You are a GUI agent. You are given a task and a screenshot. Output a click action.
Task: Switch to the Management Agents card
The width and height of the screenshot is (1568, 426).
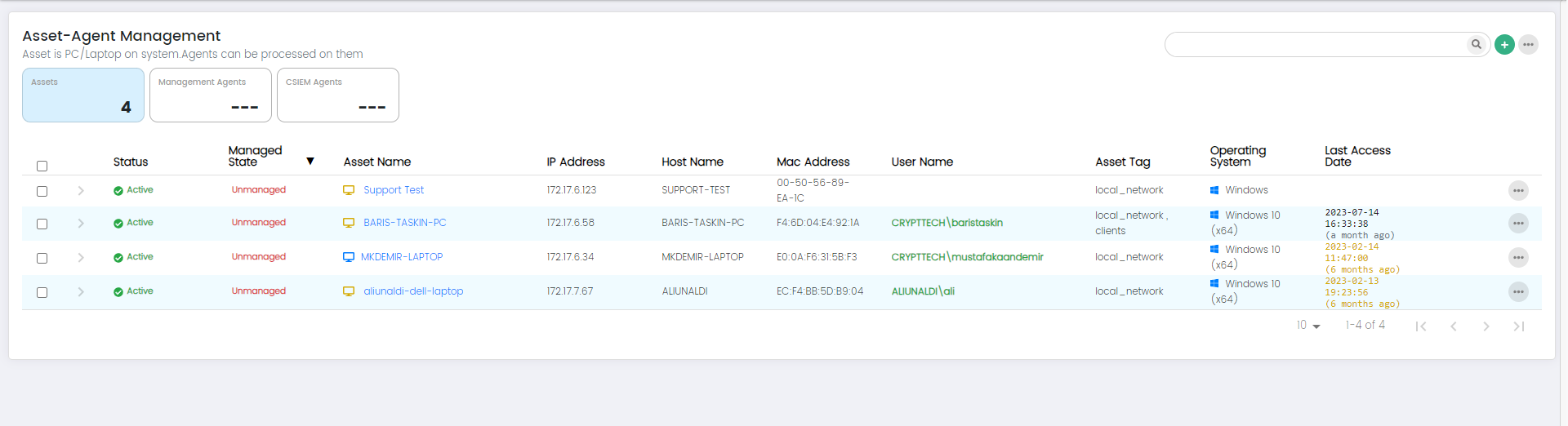pyautogui.click(x=210, y=95)
